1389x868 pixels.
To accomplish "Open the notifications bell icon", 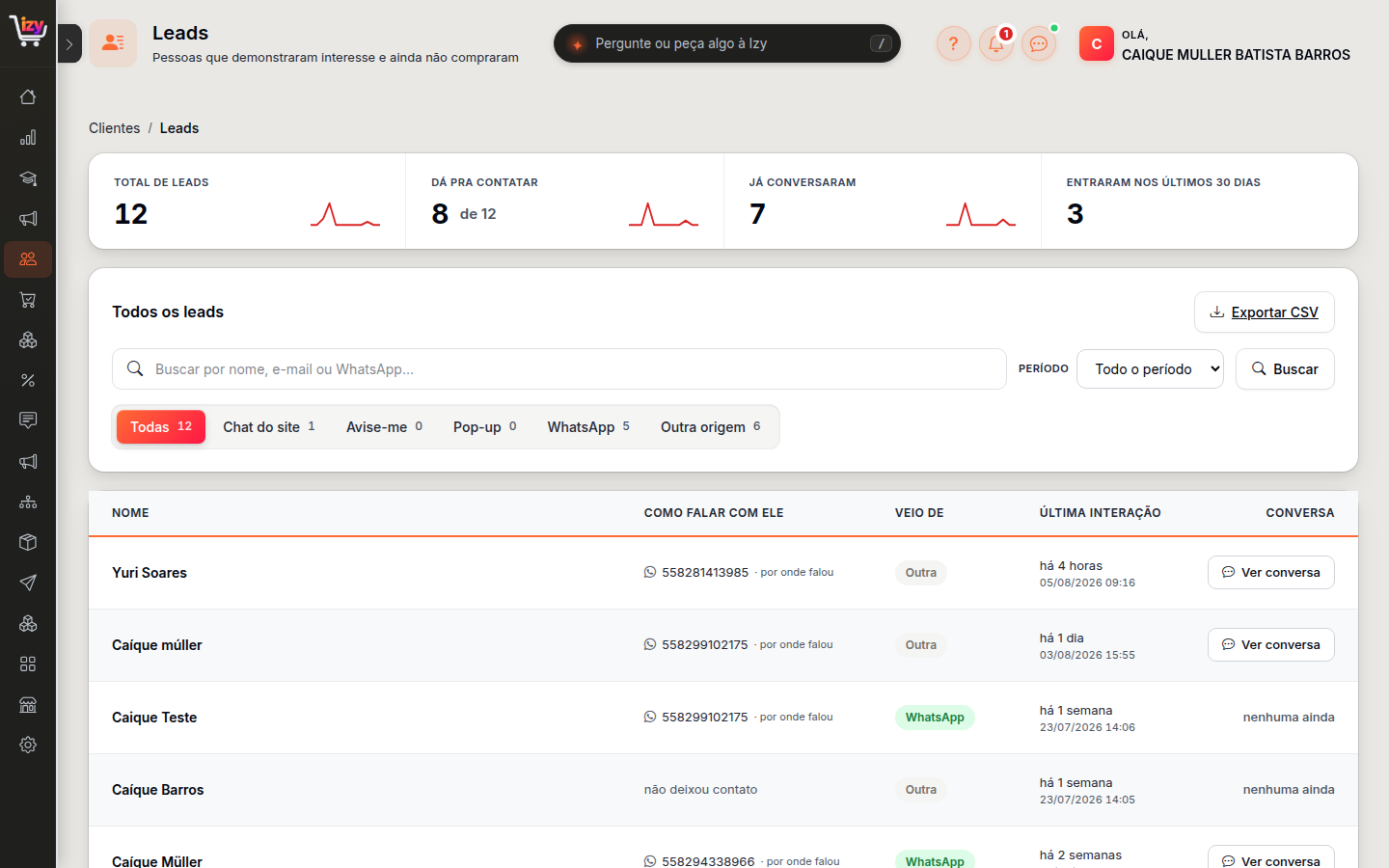I will [x=995, y=43].
